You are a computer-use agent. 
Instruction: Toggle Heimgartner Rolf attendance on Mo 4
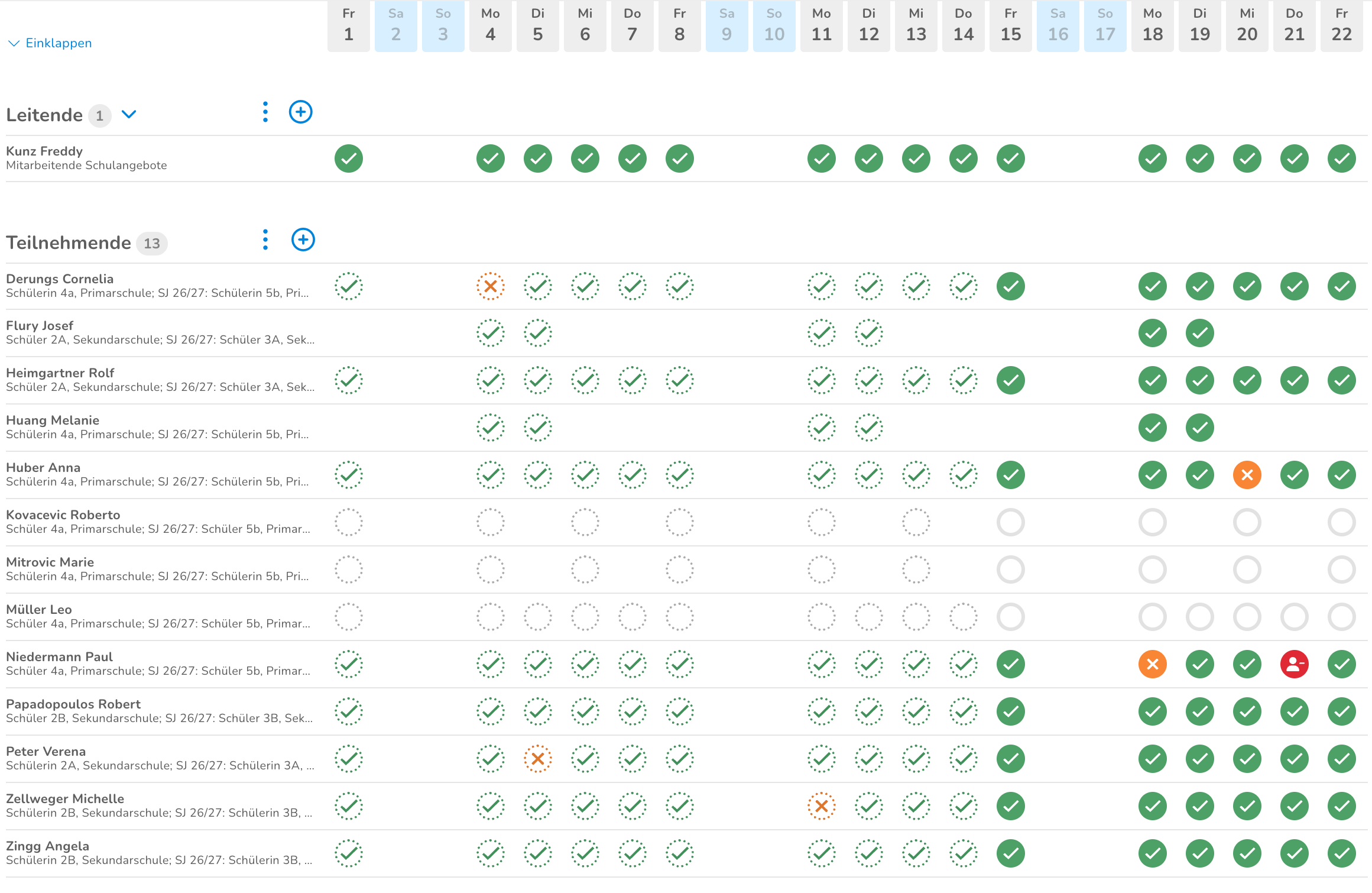point(491,380)
